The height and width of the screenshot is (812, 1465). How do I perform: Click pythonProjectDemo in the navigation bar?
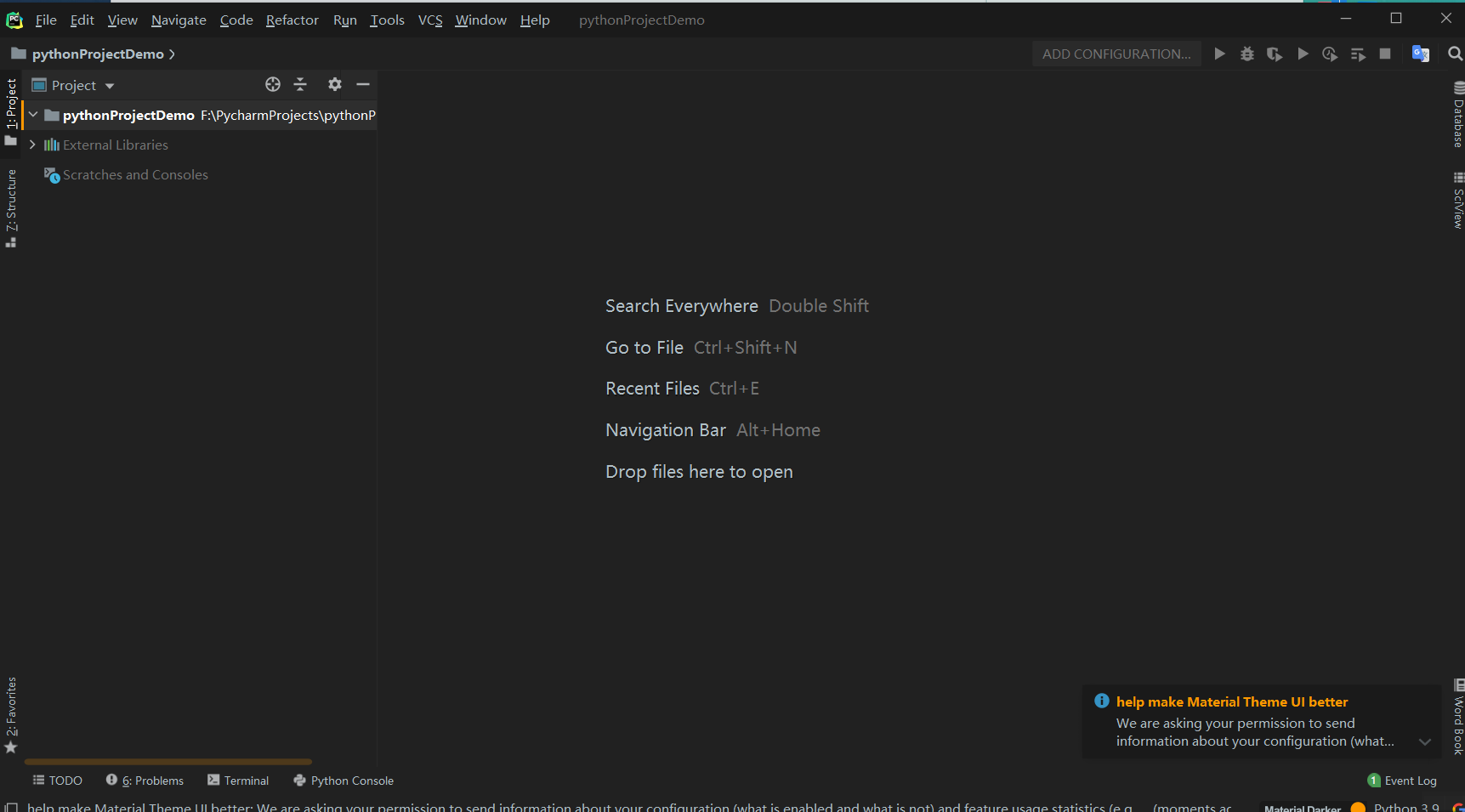[98, 54]
